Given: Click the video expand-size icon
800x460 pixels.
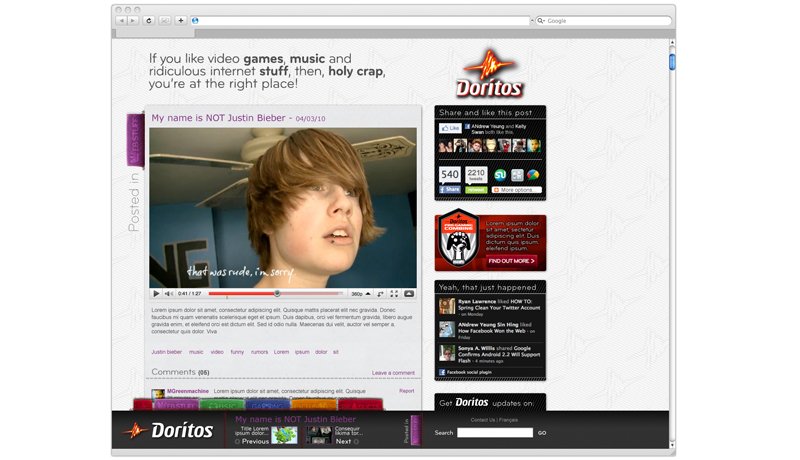Looking at the screenshot, I should pos(381,294).
